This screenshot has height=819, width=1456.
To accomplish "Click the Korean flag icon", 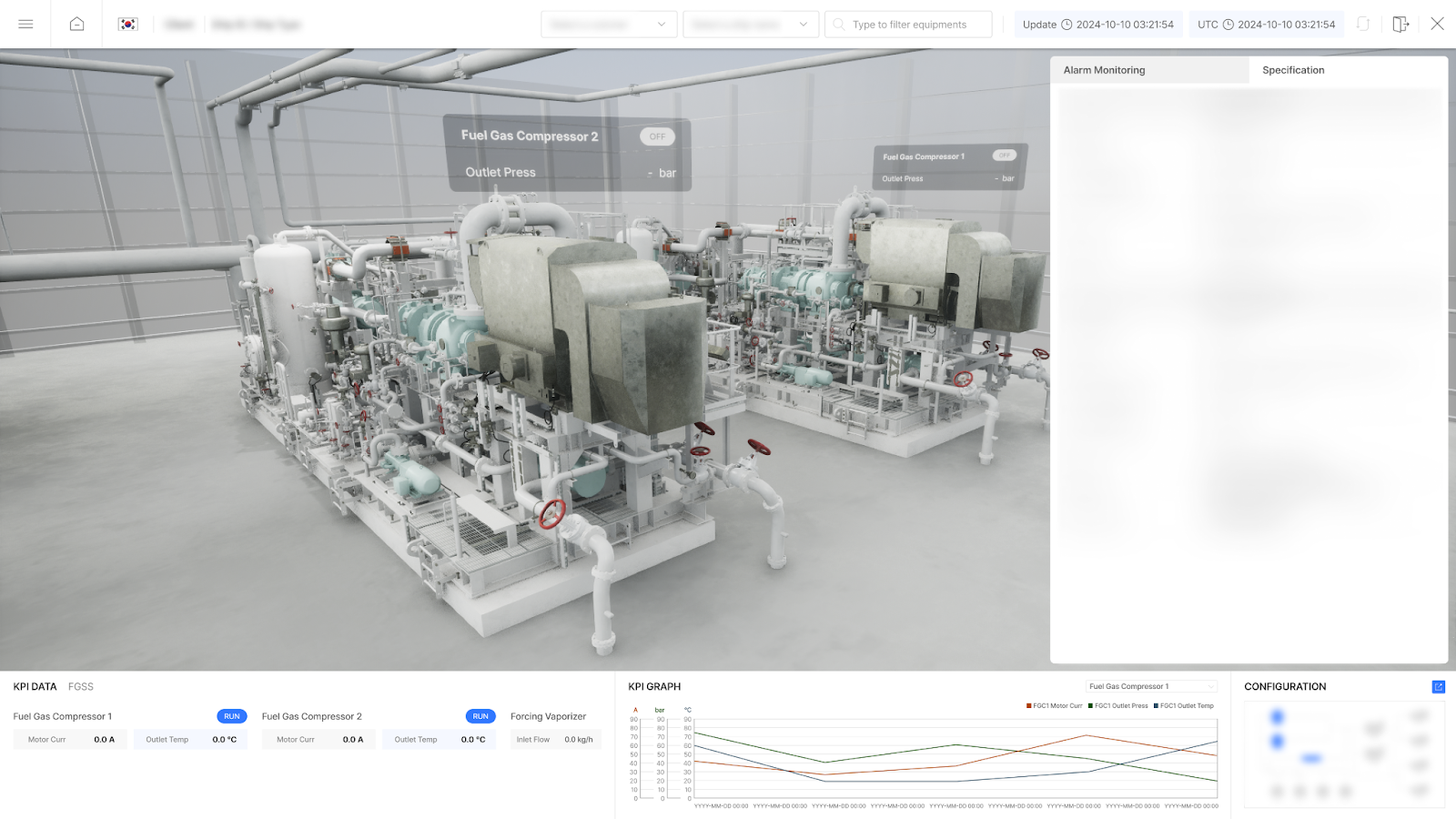I will click(x=128, y=25).
